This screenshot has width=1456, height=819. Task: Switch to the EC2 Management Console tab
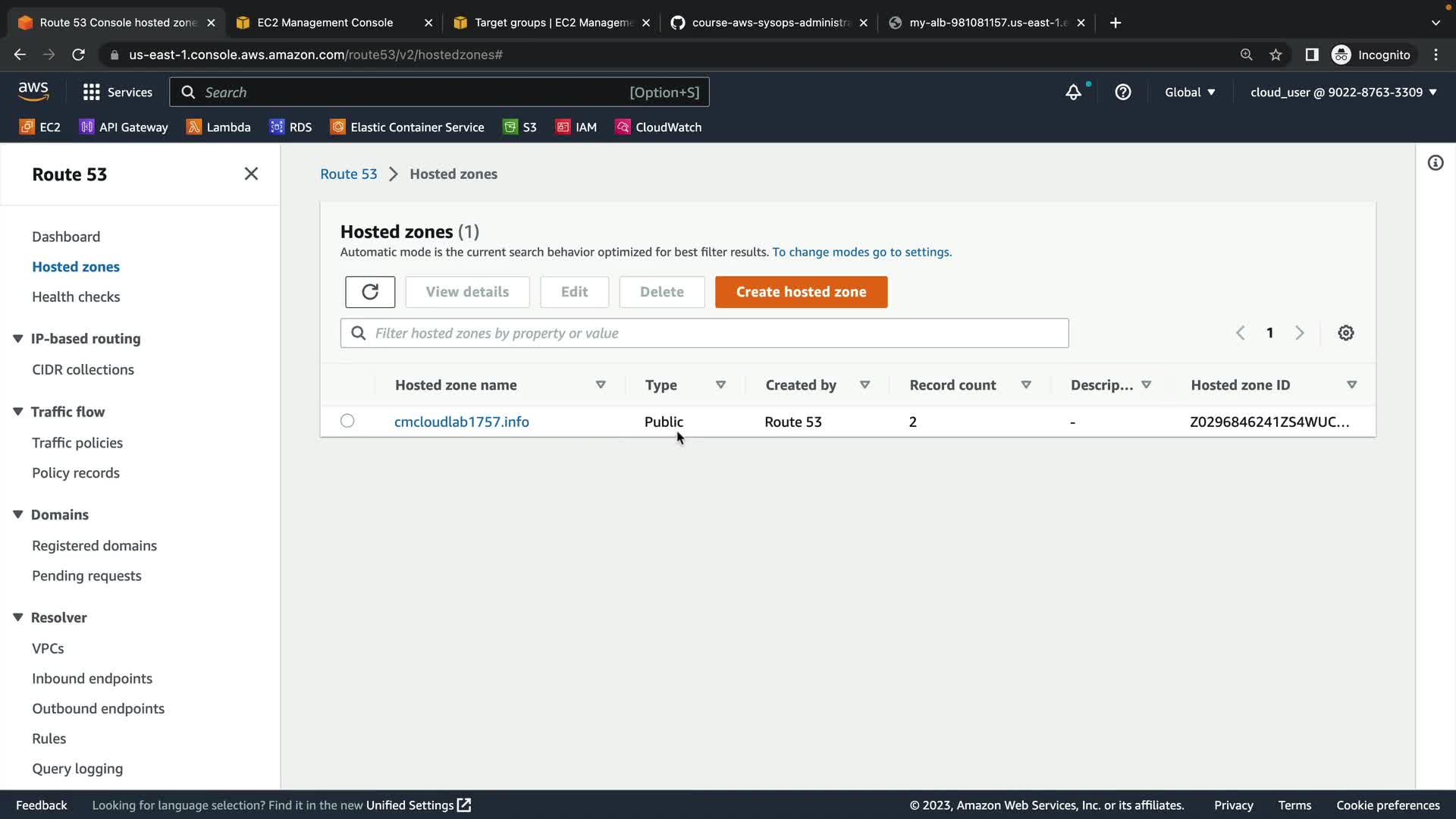326,23
